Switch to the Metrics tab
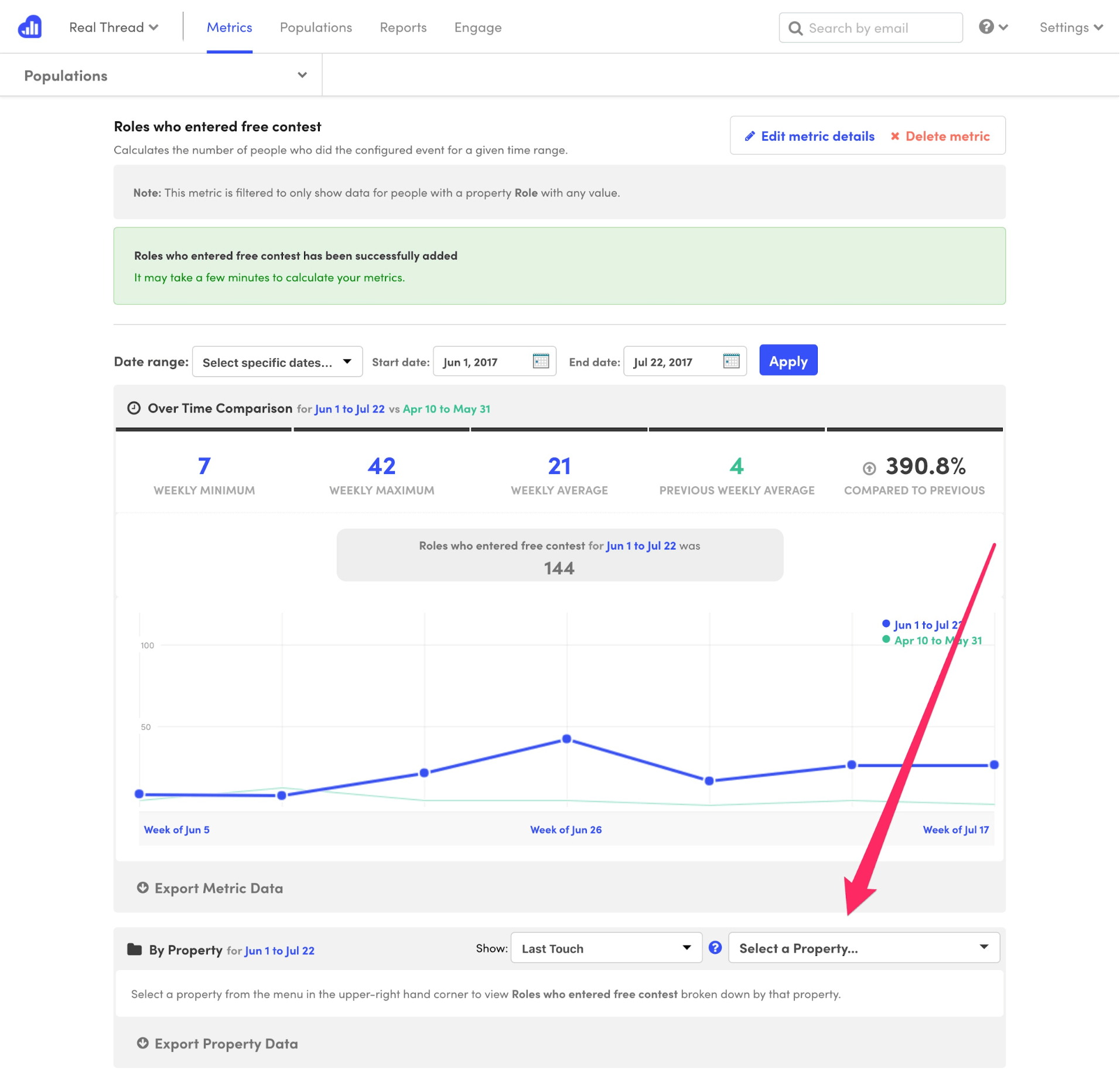The image size is (1120, 1089). pos(229,28)
